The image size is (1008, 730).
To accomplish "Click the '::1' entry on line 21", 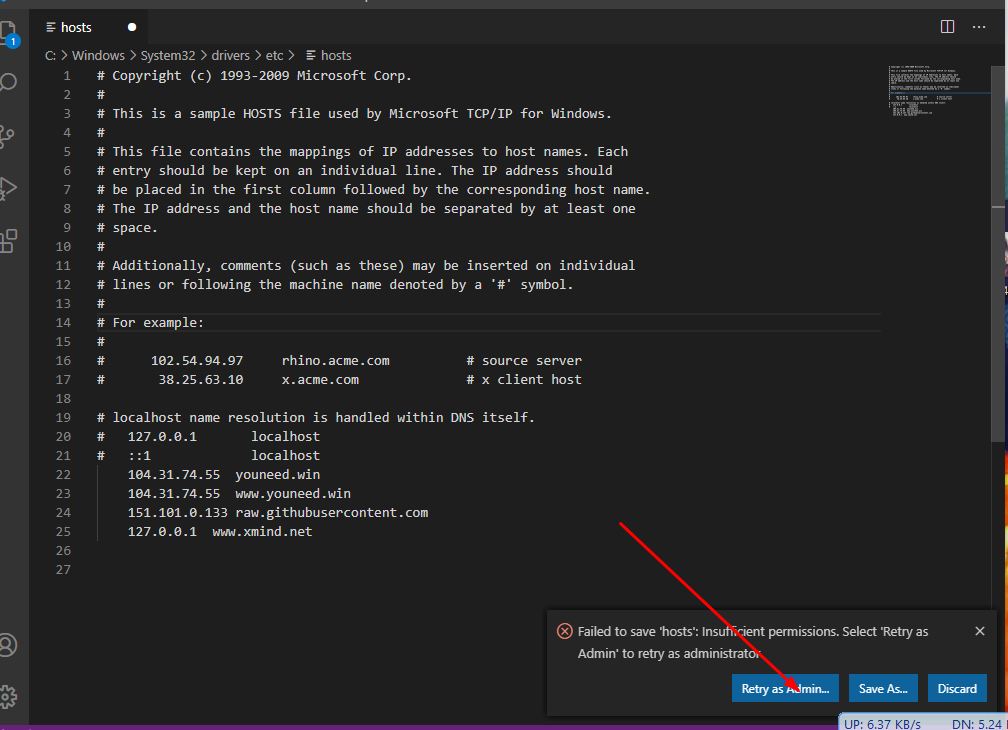I will [139, 456].
